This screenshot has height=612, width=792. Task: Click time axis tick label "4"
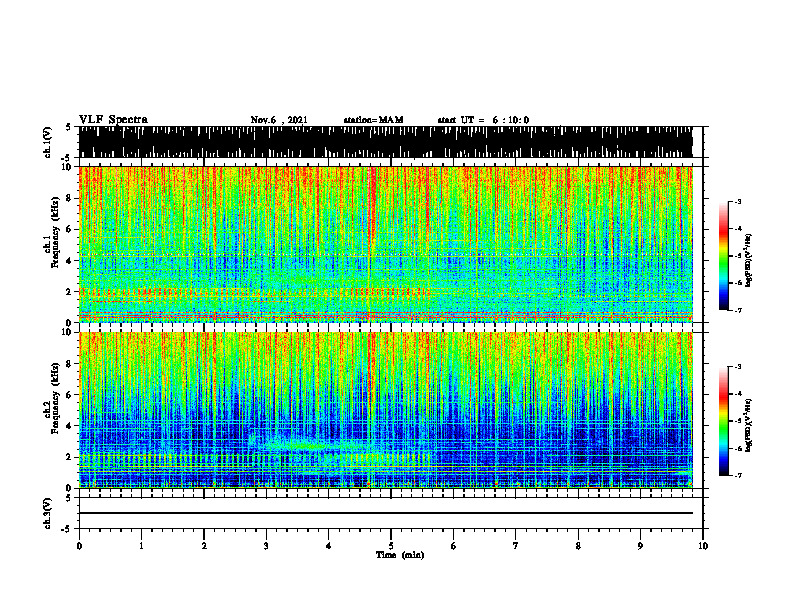329,546
